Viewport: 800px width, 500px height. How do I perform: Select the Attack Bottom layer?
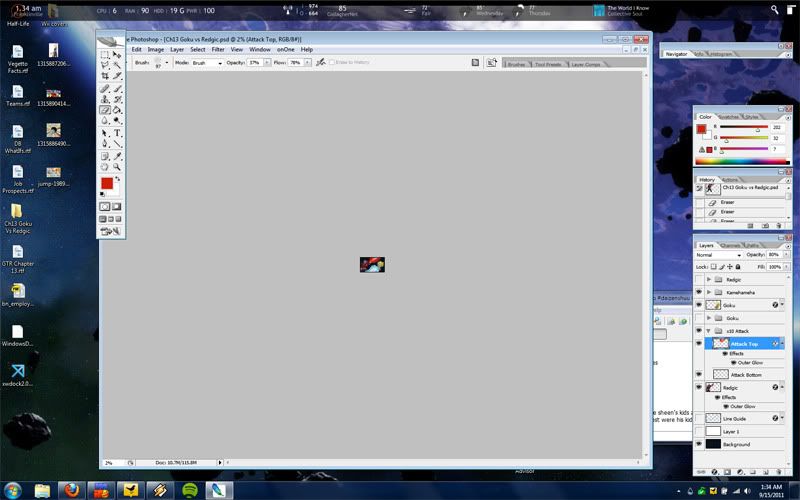pos(745,375)
